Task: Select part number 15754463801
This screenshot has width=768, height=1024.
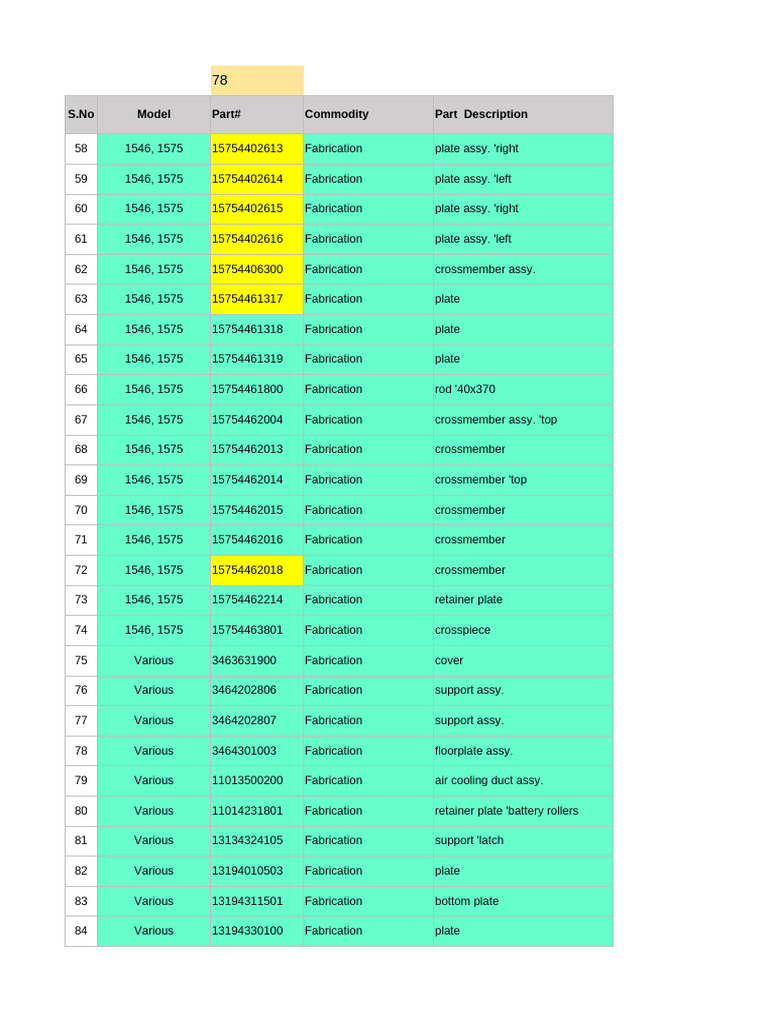Action: [257, 630]
